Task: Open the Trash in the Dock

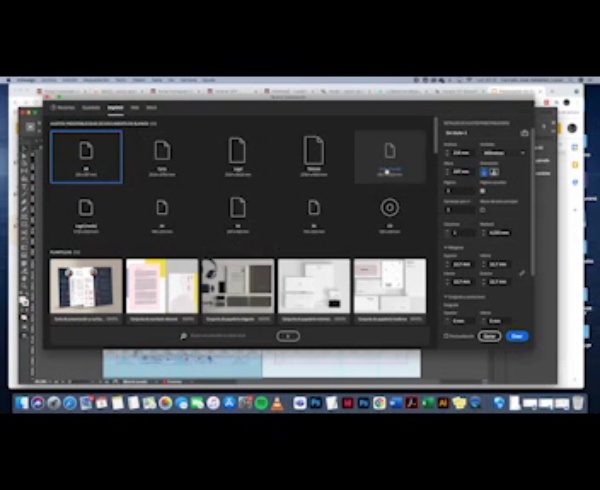Action: (x=578, y=403)
